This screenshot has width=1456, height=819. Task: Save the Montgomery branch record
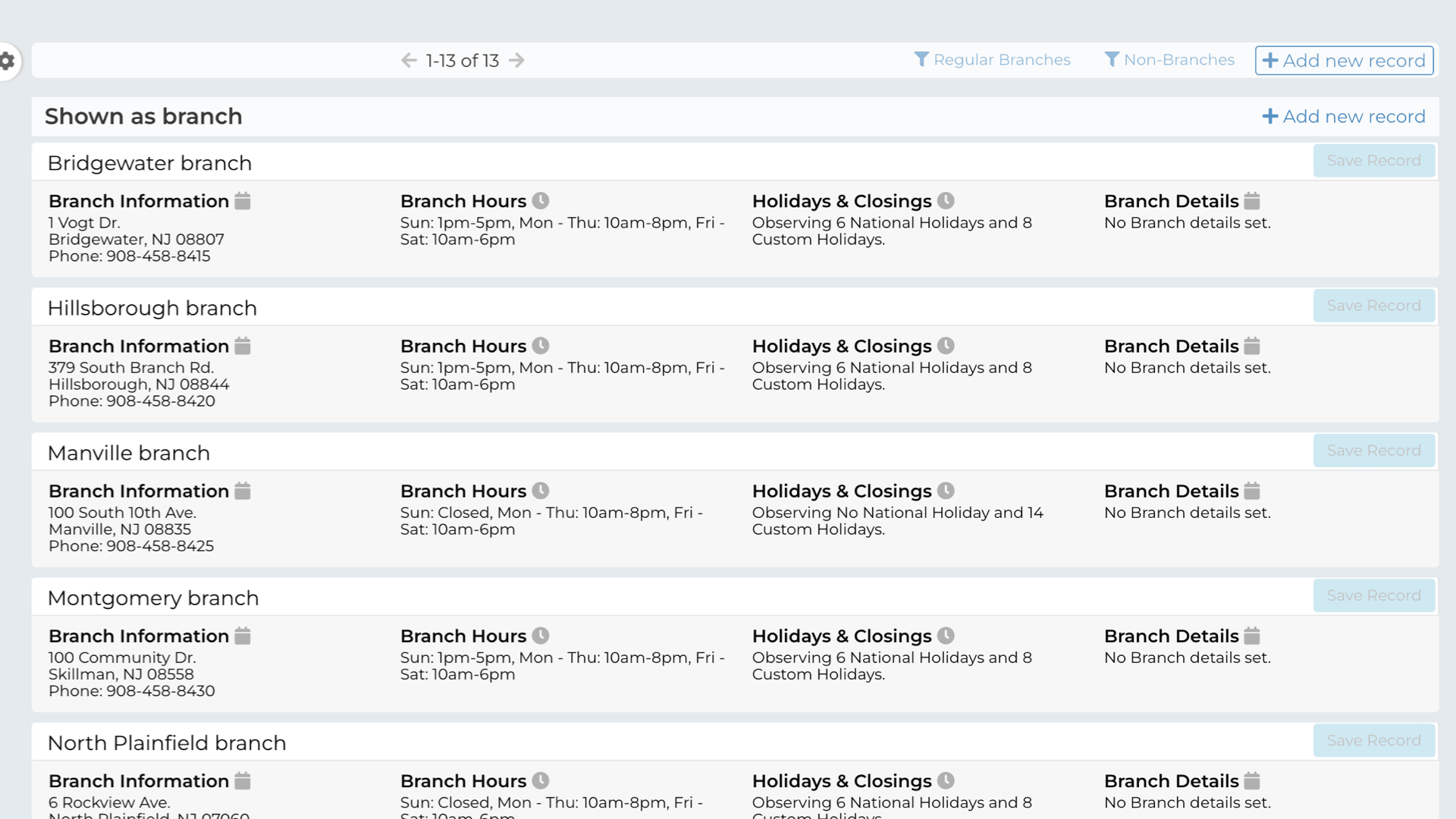(1373, 595)
